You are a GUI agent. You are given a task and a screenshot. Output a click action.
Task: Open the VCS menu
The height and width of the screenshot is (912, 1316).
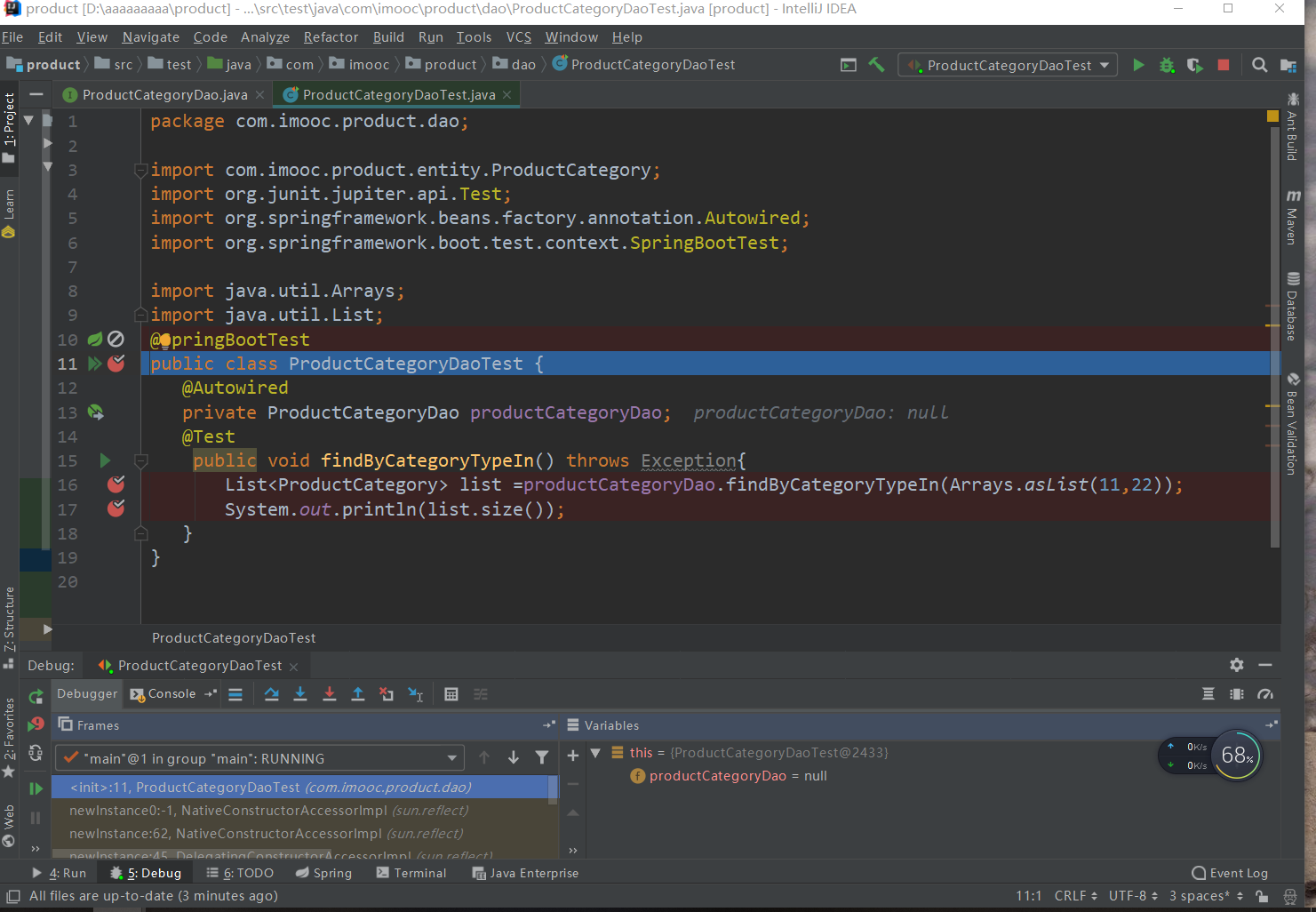point(519,37)
